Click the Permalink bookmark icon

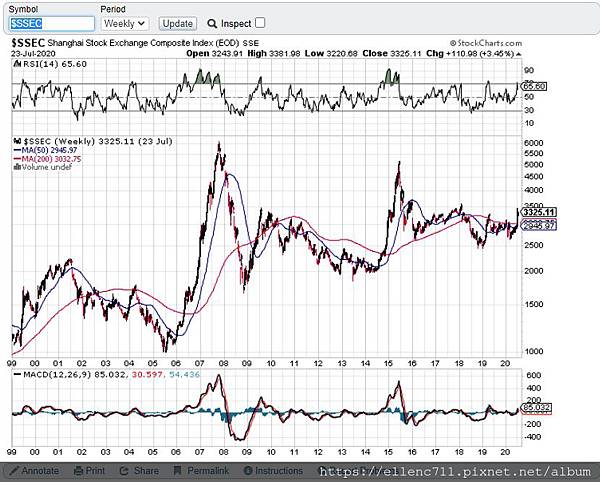click(x=177, y=470)
